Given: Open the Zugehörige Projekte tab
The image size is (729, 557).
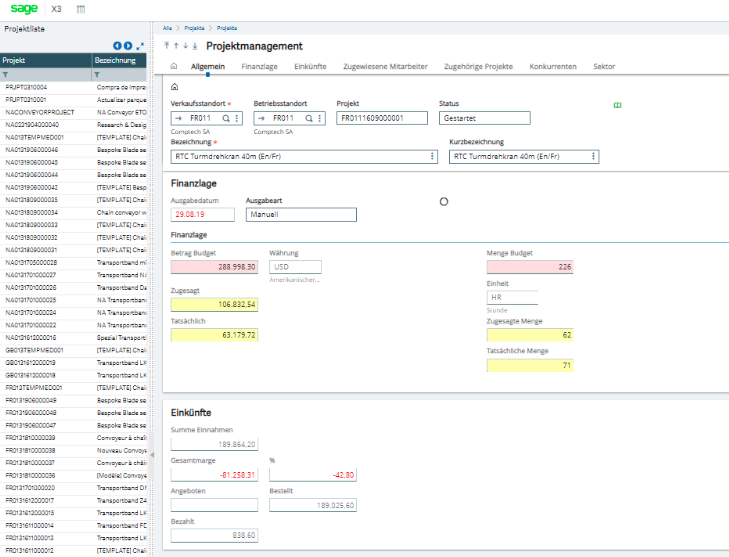Looking at the screenshot, I should 478,66.
